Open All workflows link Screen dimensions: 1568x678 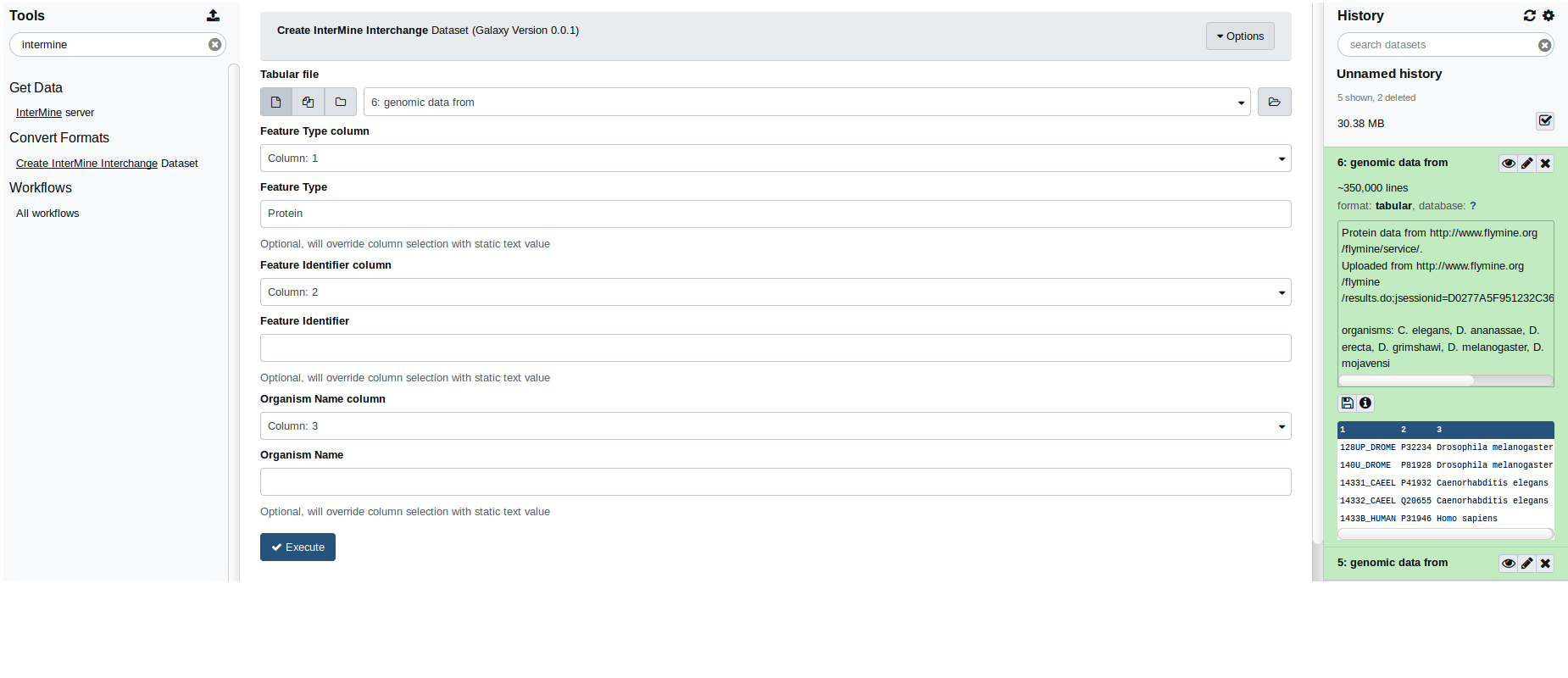pos(47,214)
